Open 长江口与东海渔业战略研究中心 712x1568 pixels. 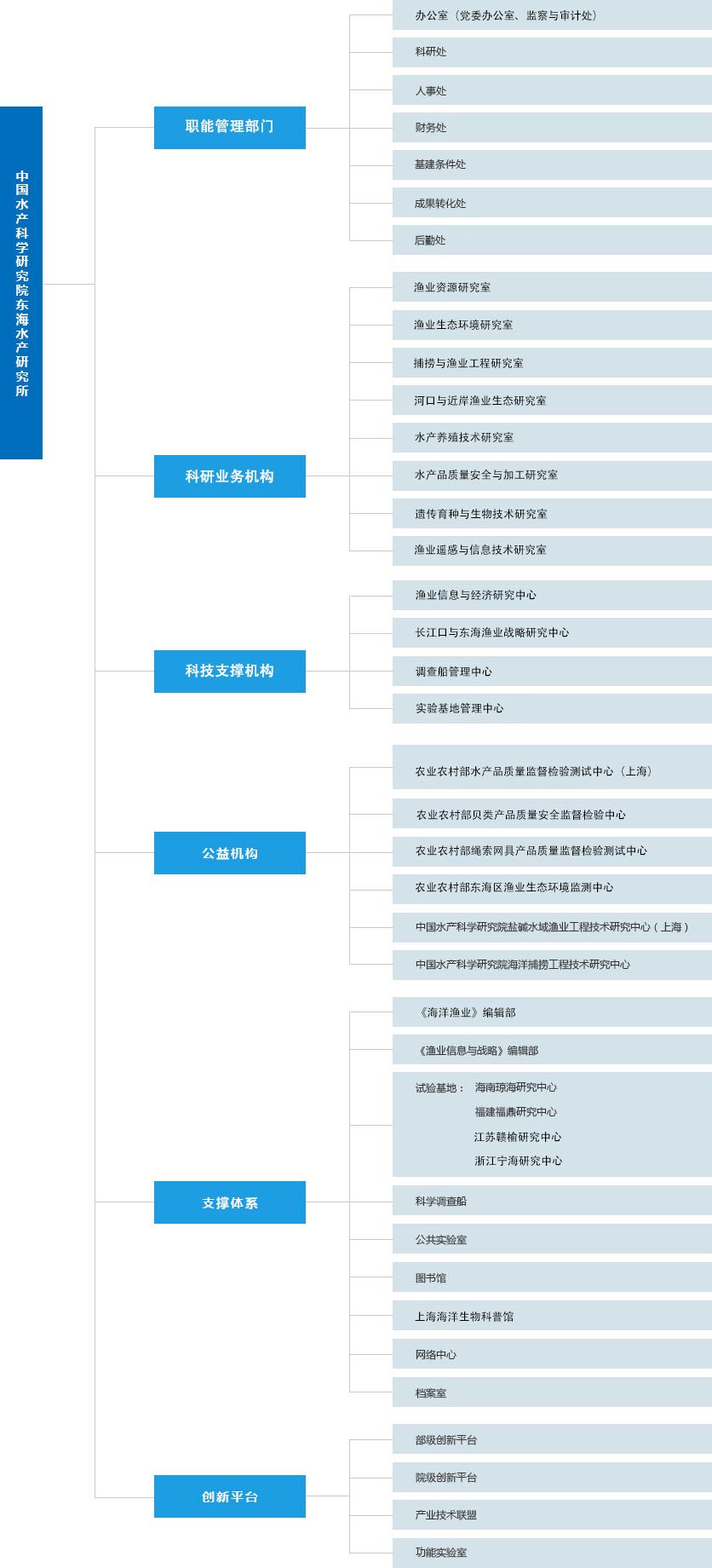point(552,633)
